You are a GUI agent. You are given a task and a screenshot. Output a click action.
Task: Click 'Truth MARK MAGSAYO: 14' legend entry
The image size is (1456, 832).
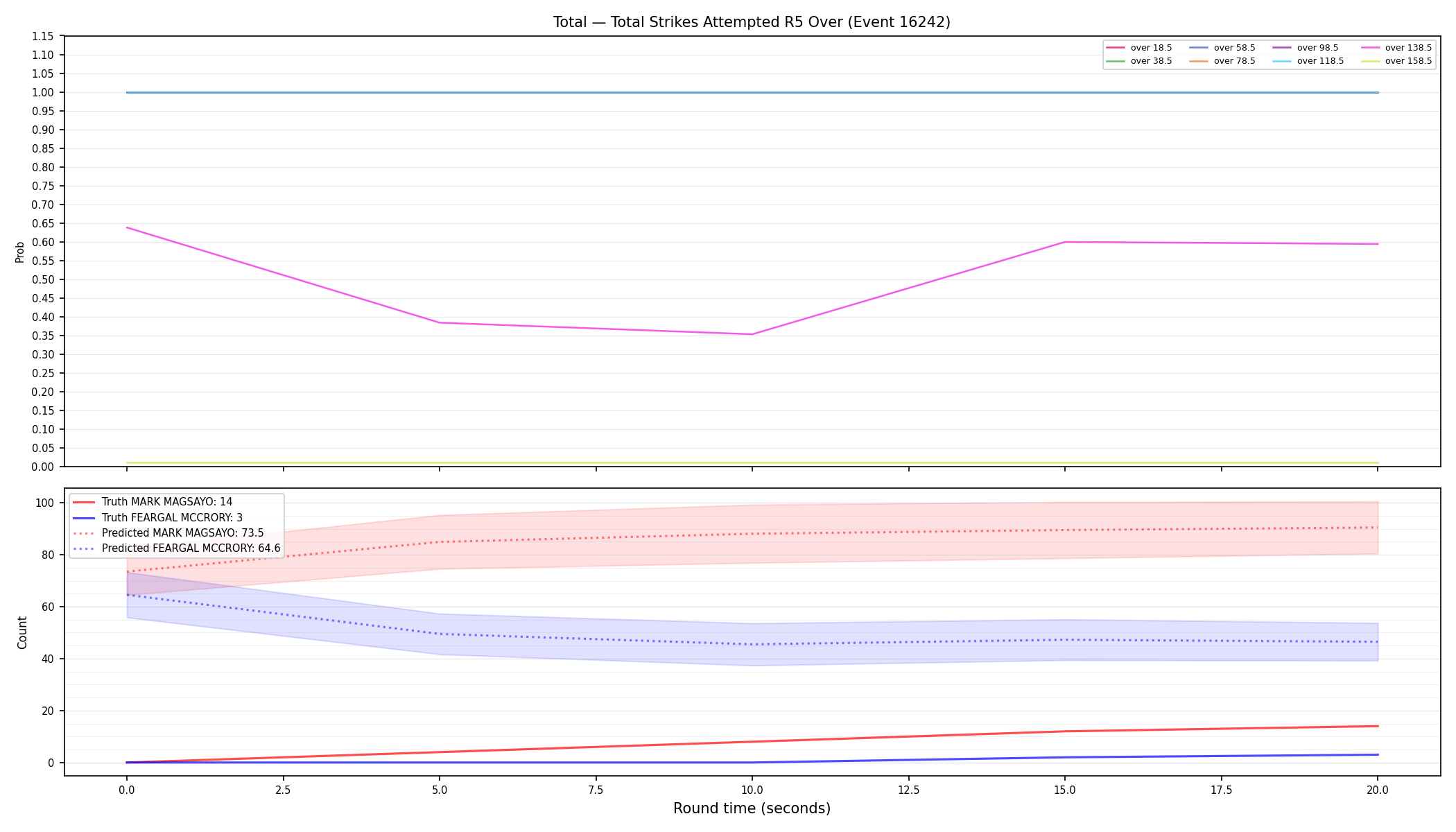pos(153,502)
